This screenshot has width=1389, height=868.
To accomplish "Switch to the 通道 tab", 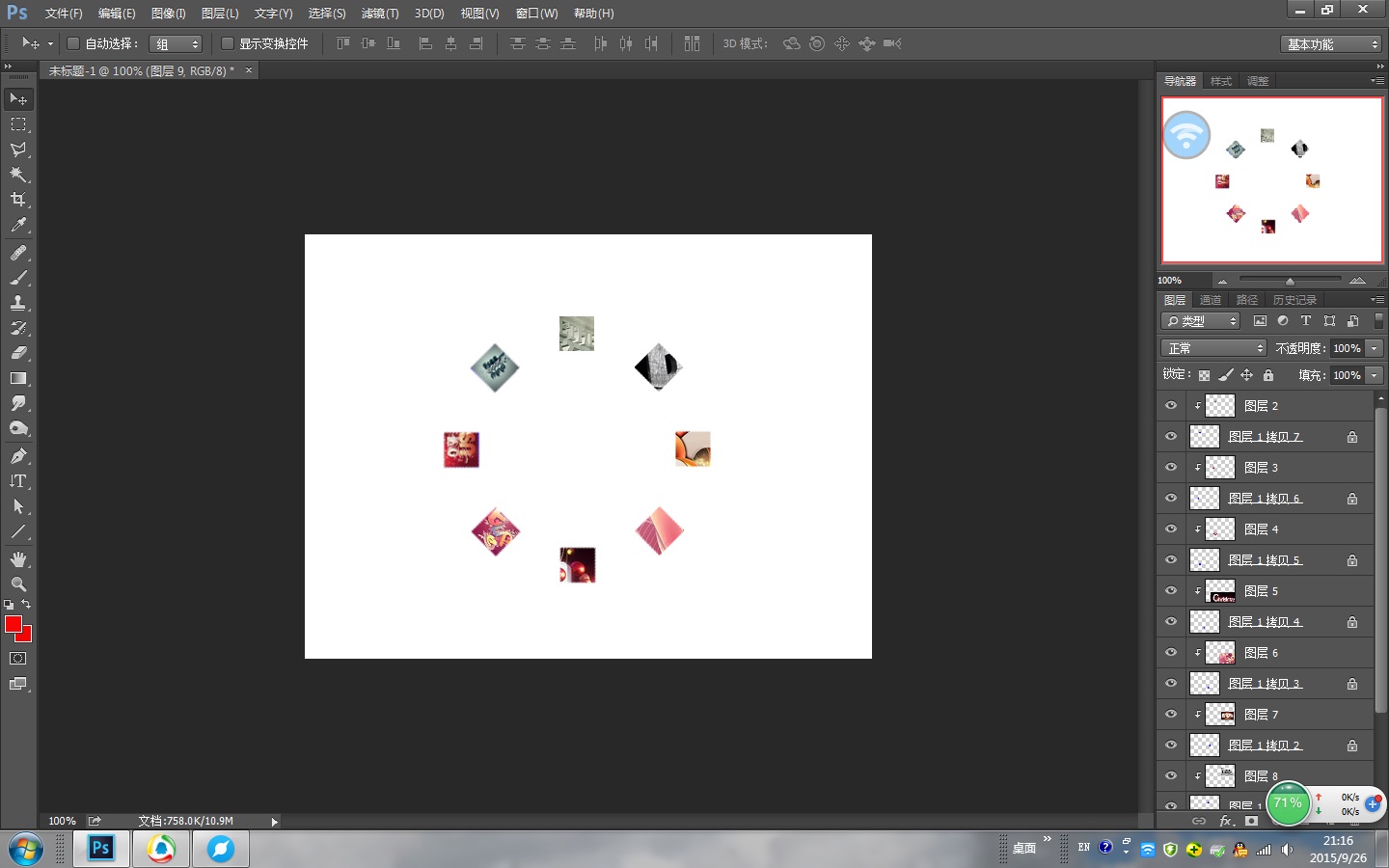I will [x=1211, y=300].
